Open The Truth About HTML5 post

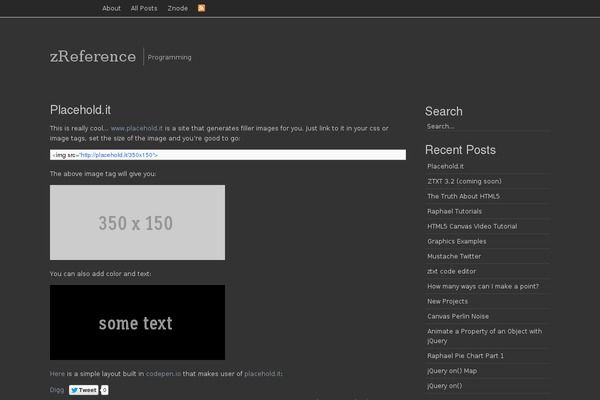click(x=463, y=196)
